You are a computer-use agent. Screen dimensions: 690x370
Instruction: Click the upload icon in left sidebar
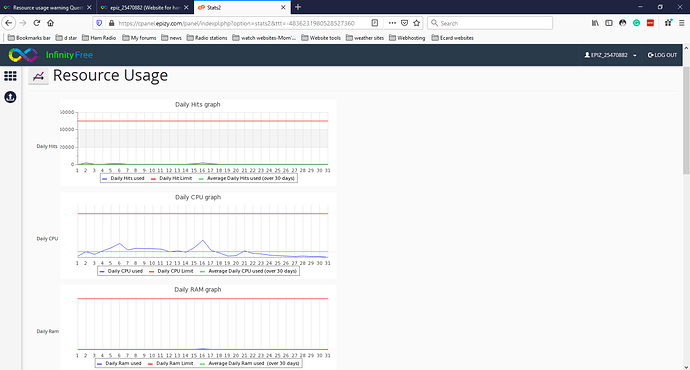click(10, 97)
